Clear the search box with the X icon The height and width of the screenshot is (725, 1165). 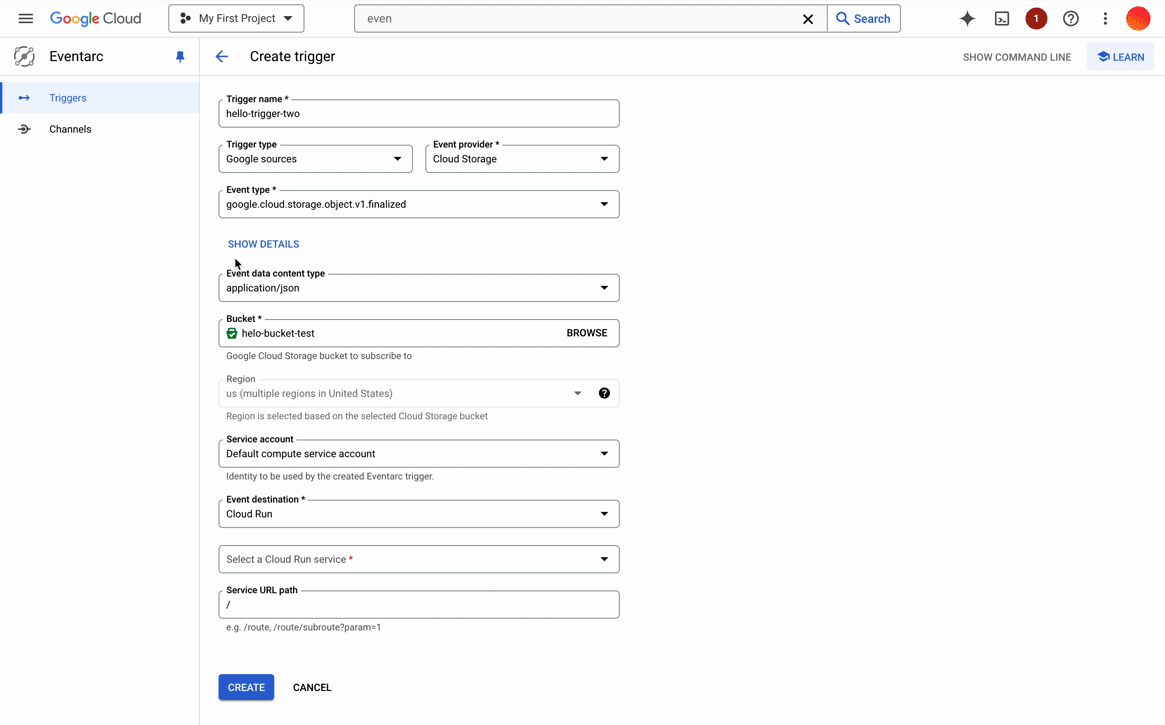(x=808, y=19)
